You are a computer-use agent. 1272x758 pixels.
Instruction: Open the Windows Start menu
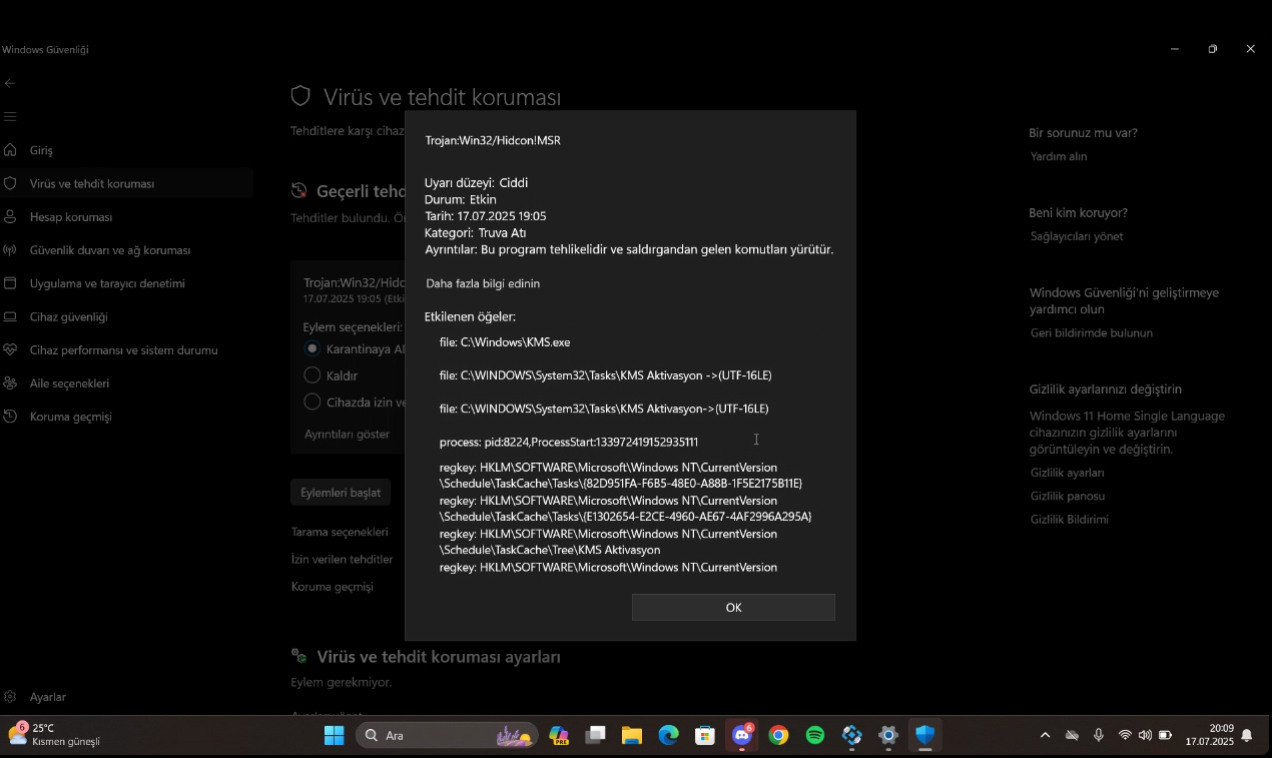[x=334, y=735]
